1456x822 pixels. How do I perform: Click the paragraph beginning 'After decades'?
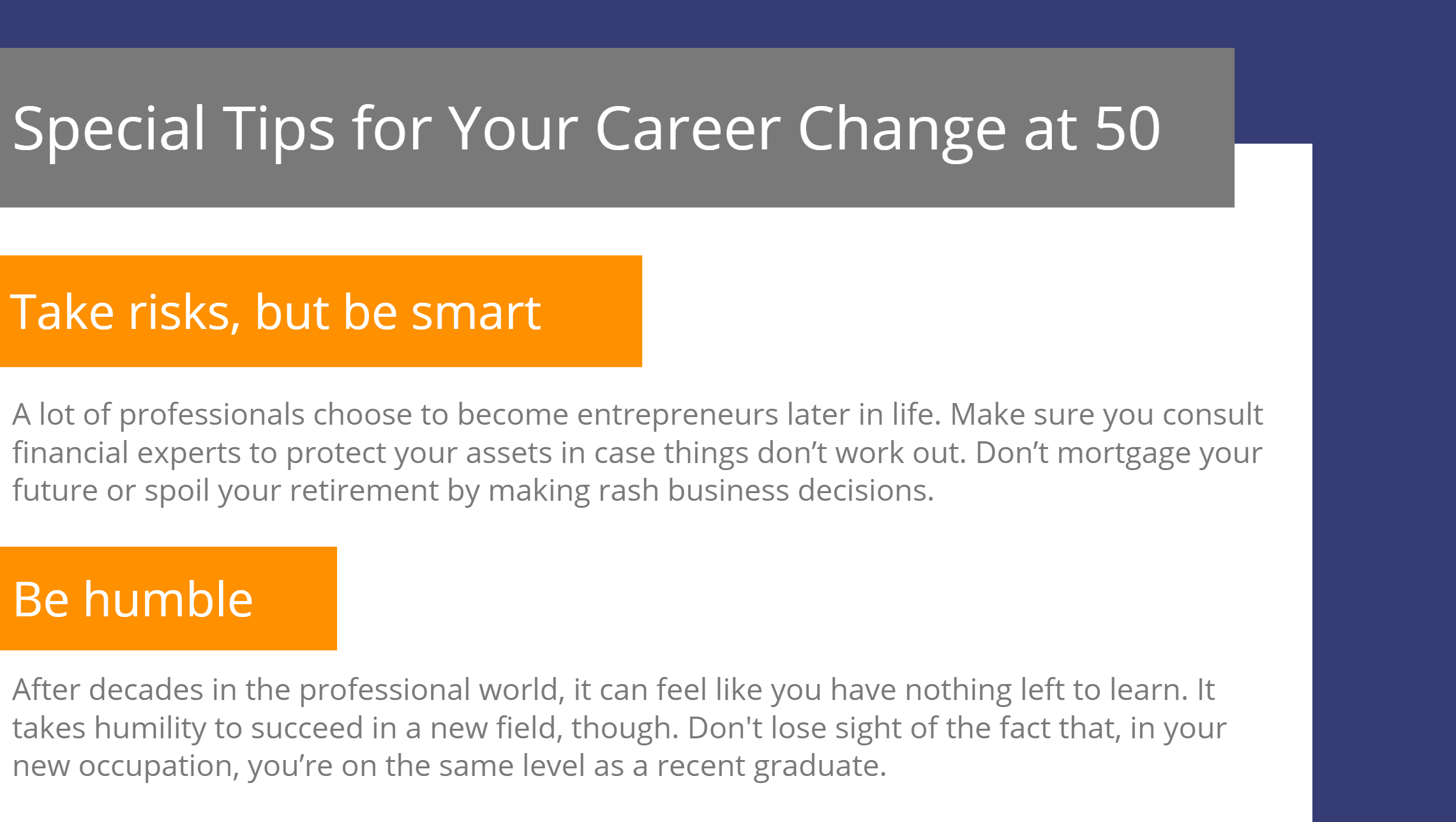(x=619, y=727)
